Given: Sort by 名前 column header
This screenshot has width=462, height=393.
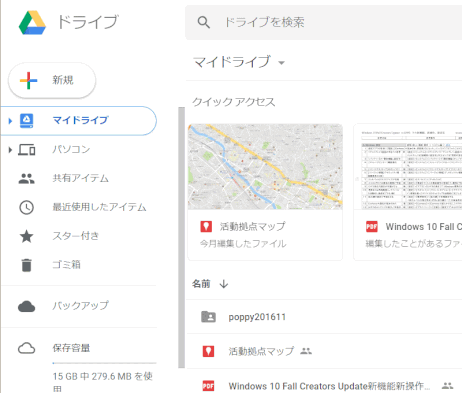Looking at the screenshot, I should 201,284.
